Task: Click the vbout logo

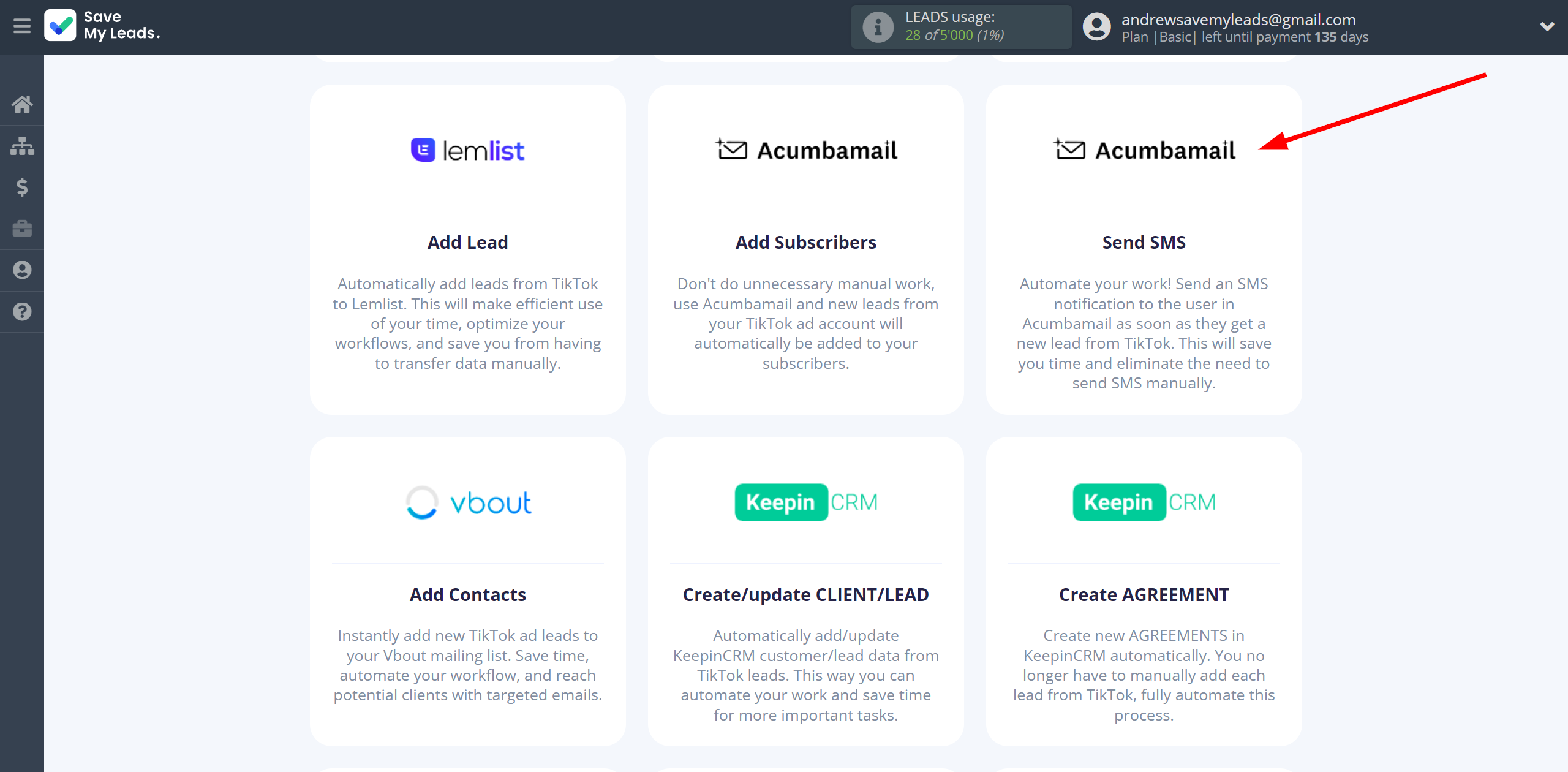Action: [469, 502]
